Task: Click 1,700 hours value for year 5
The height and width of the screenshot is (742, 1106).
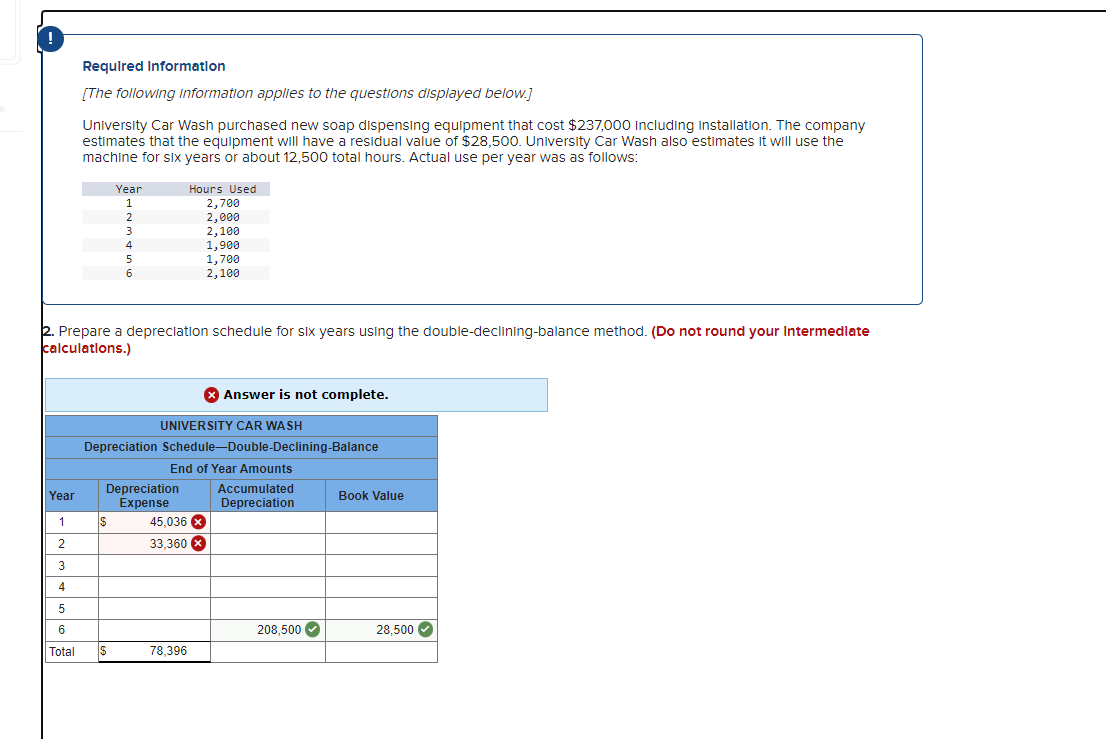Action: tap(223, 260)
